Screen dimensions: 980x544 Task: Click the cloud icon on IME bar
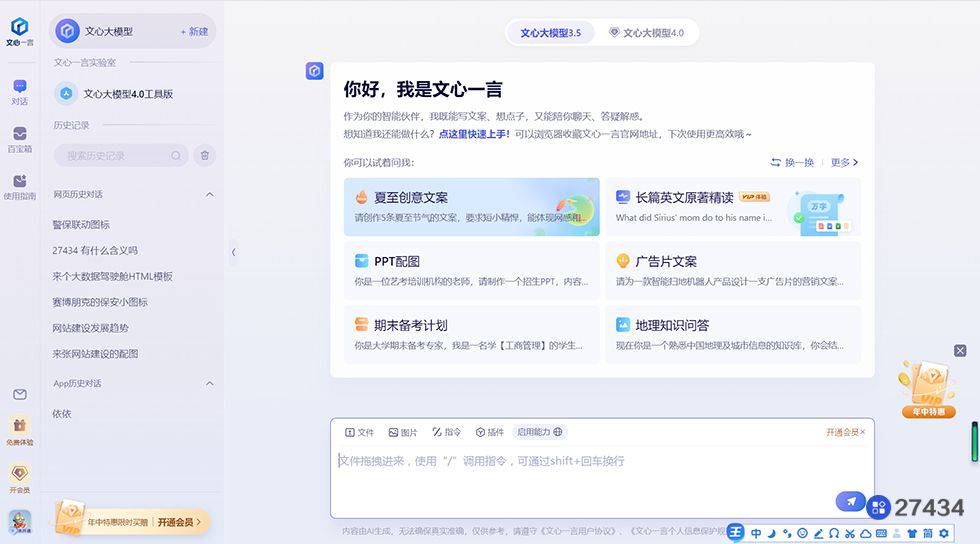(x=866, y=533)
